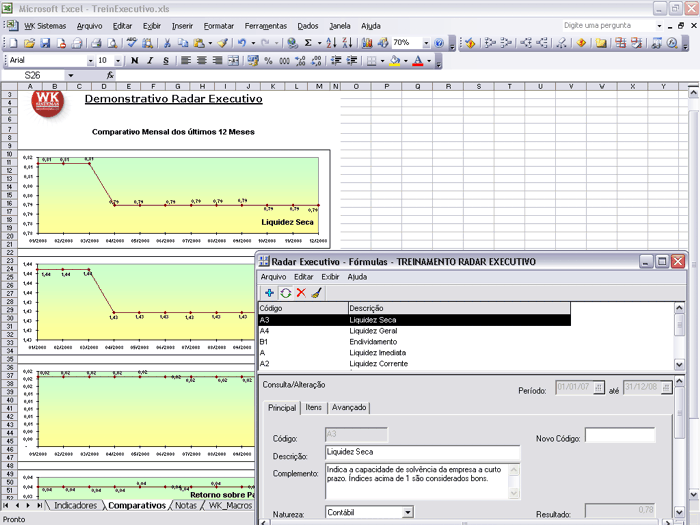The image size is (700, 525).
Task: Toggle italic formatting button
Action: (150, 61)
